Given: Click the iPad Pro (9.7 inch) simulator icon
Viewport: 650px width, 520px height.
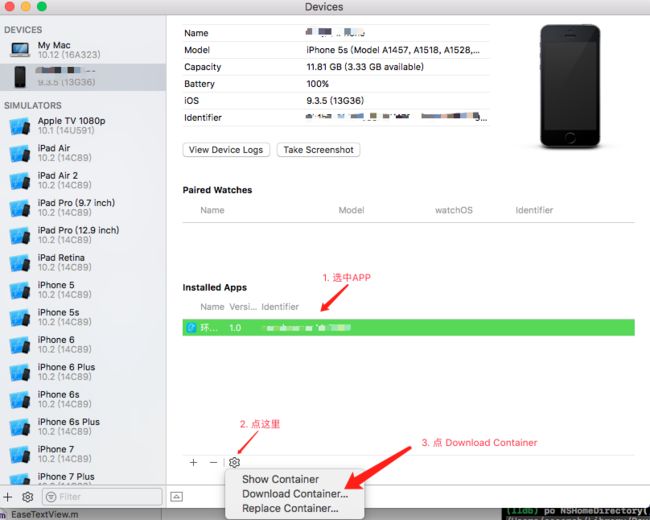Looking at the screenshot, I should coord(20,208).
